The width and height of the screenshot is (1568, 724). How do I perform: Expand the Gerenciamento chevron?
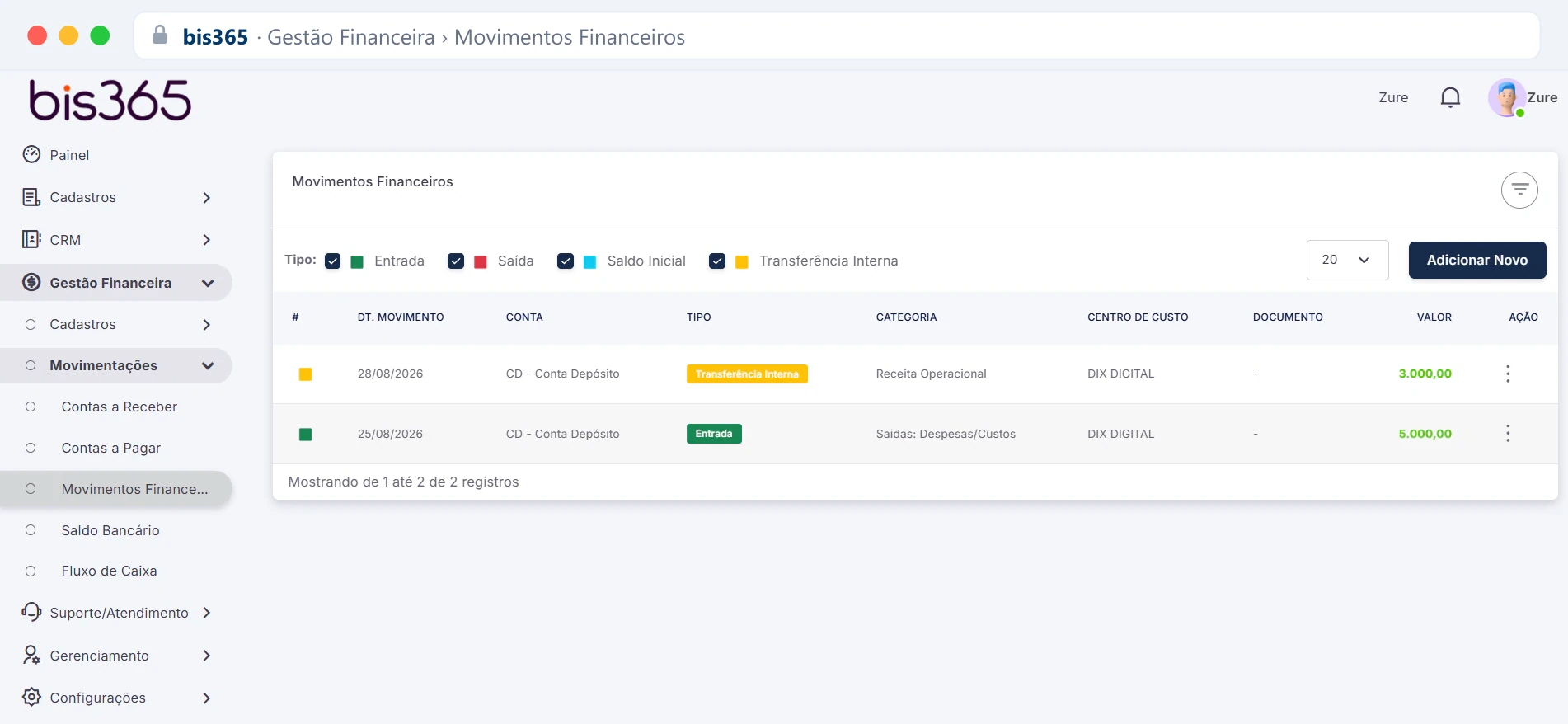pos(207,656)
